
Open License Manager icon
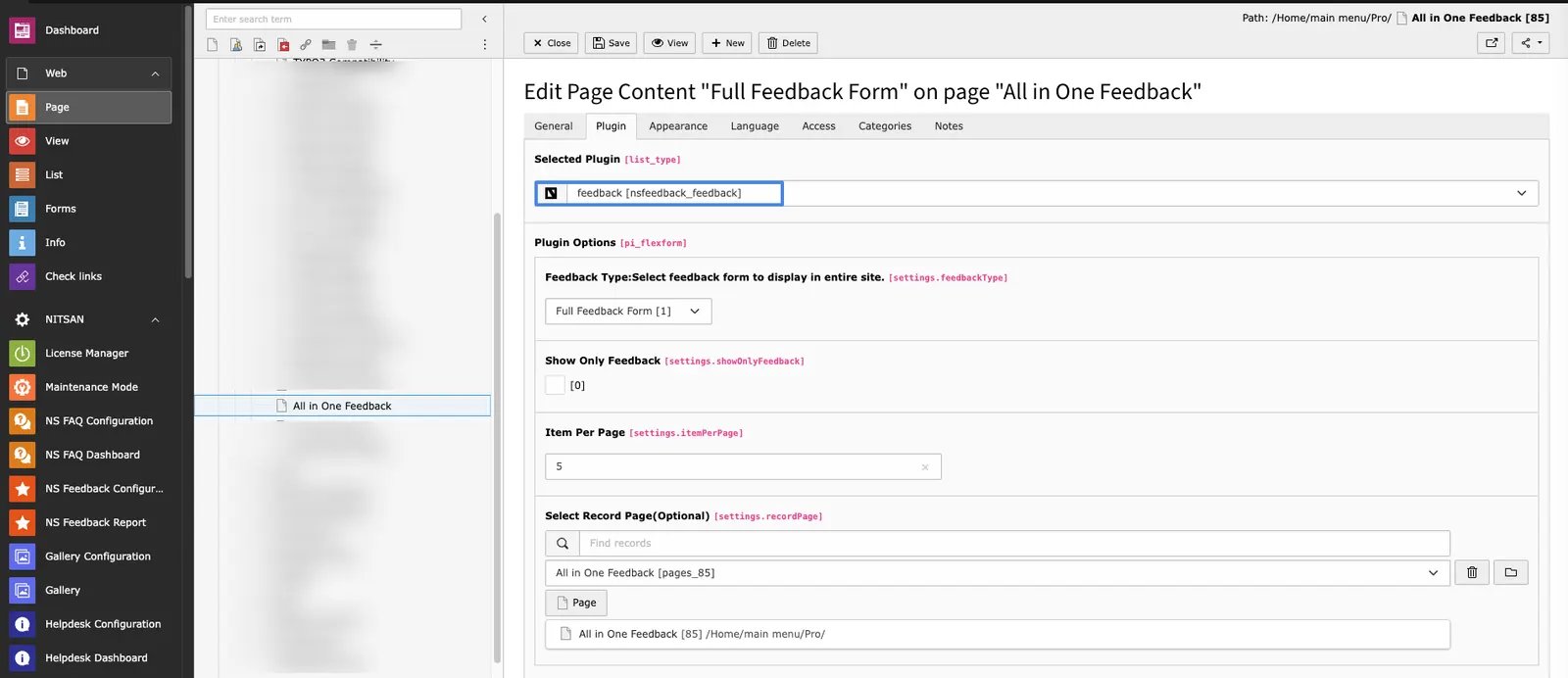pos(22,353)
